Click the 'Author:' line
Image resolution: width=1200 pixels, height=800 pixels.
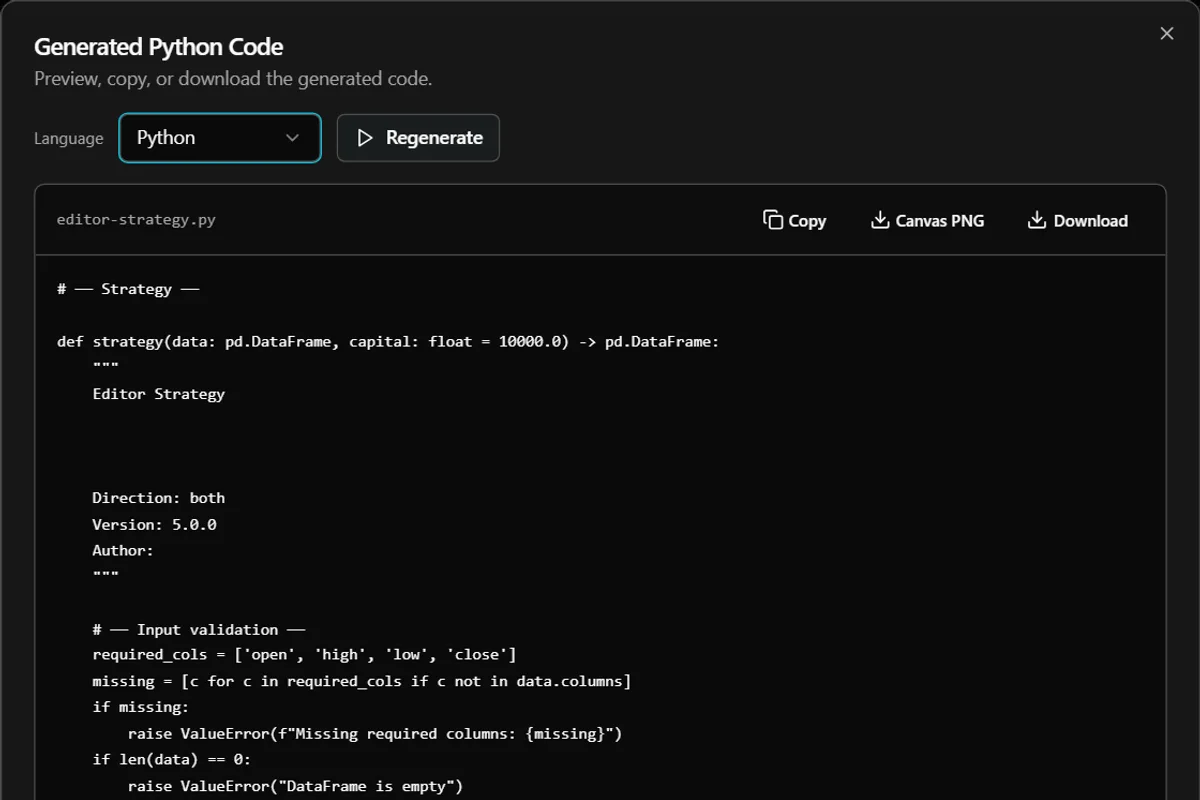click(x=123, y=550)
